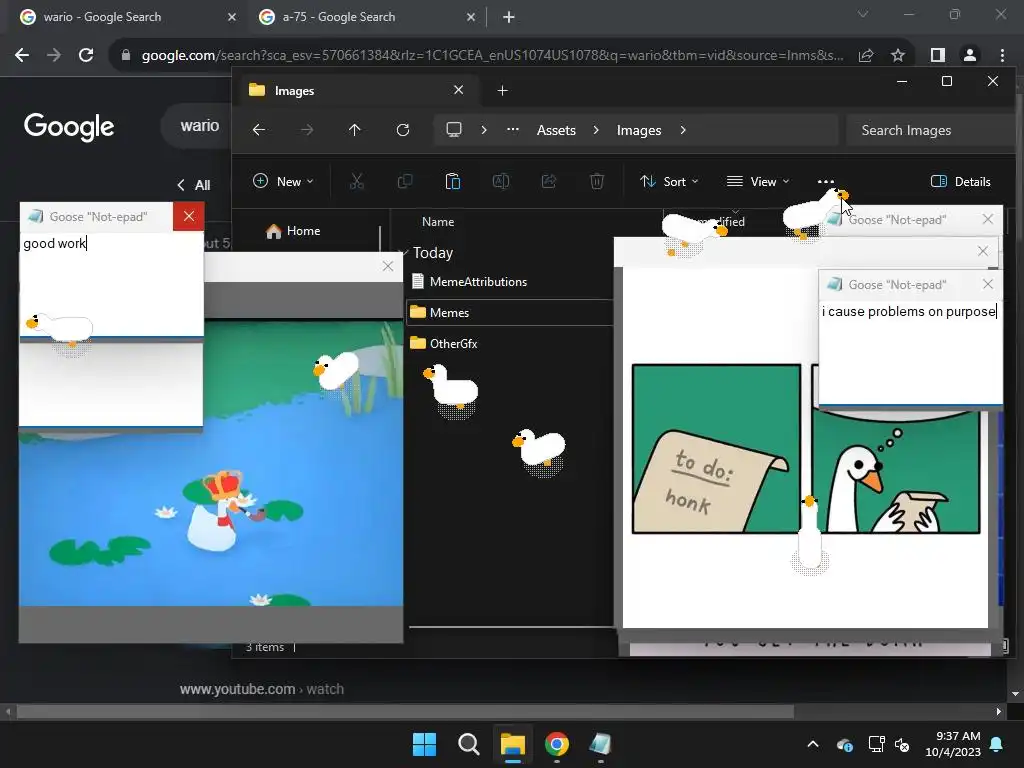This screenshot has width=1024, height=768.
Task: Click the breadcrumb ellipsis in address bar
Action: pyautogui.click(x=513, y=129)
